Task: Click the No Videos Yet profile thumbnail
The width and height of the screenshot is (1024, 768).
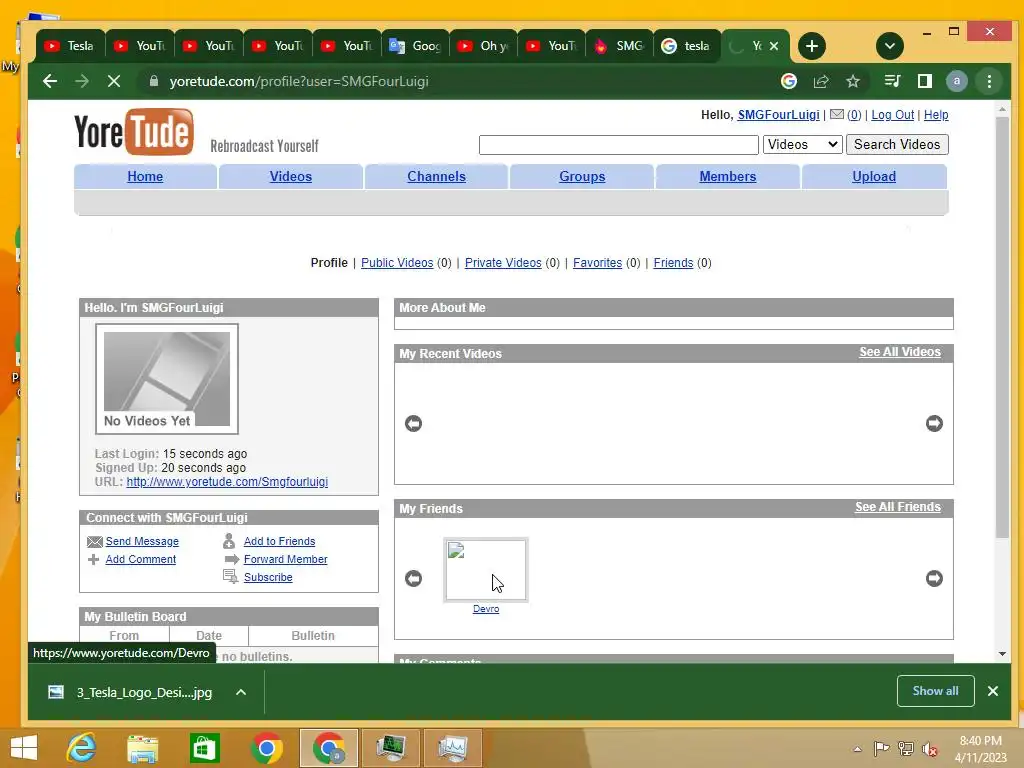Action: [167, 379]
